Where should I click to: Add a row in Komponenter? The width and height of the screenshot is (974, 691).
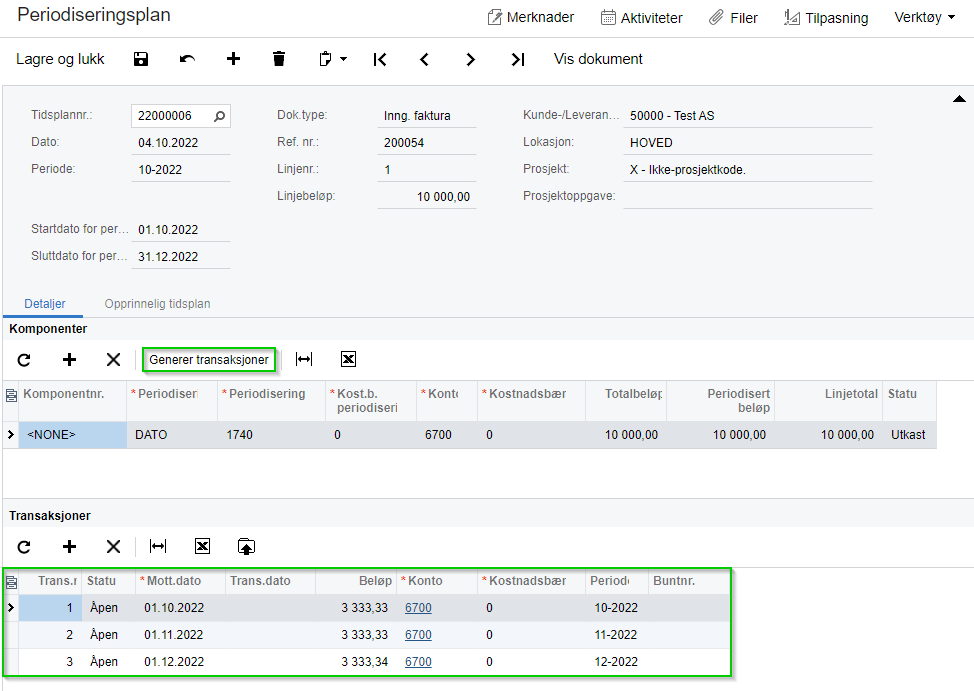[70, 360]
